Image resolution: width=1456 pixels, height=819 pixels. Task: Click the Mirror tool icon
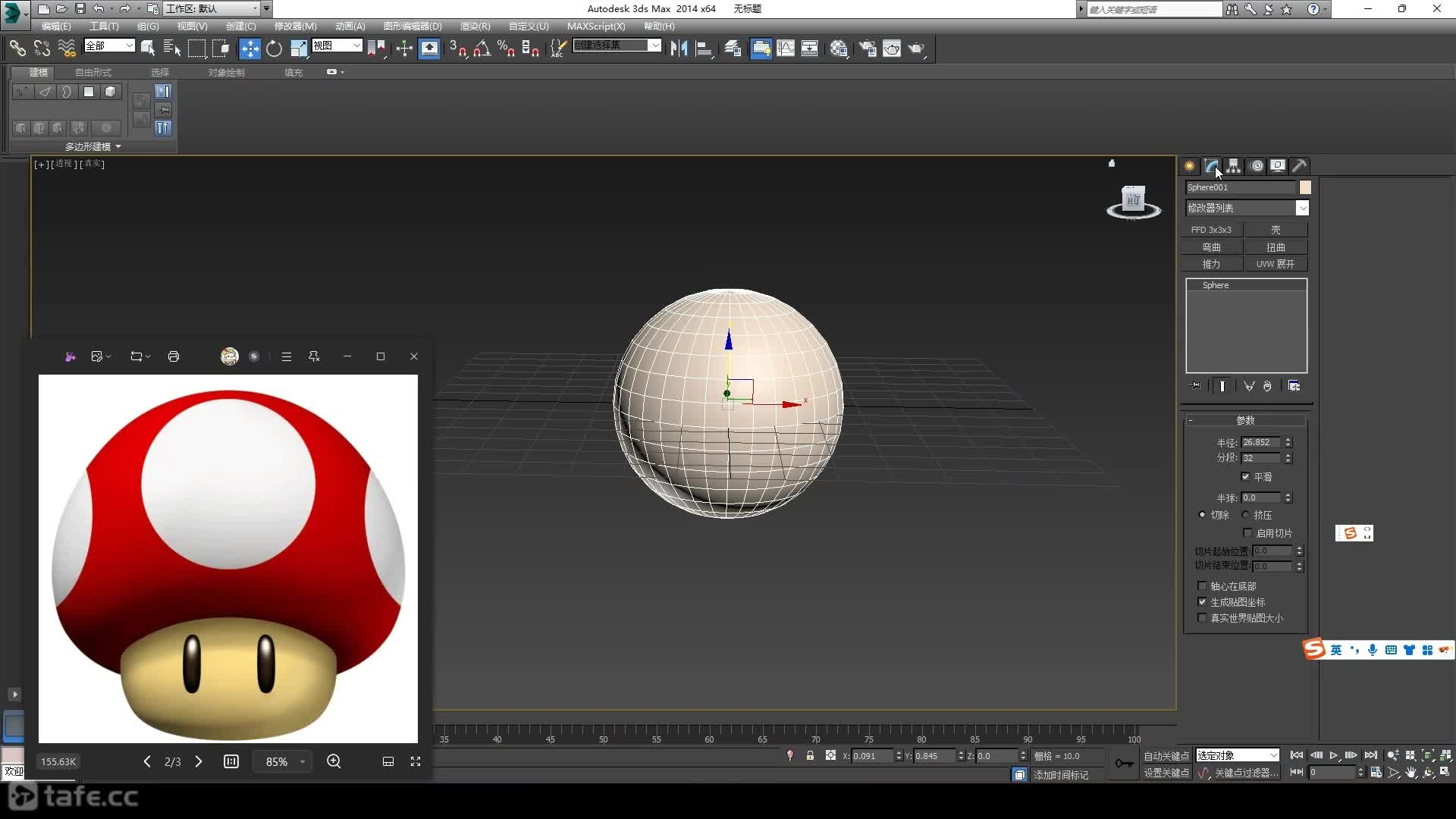[679, 49]
